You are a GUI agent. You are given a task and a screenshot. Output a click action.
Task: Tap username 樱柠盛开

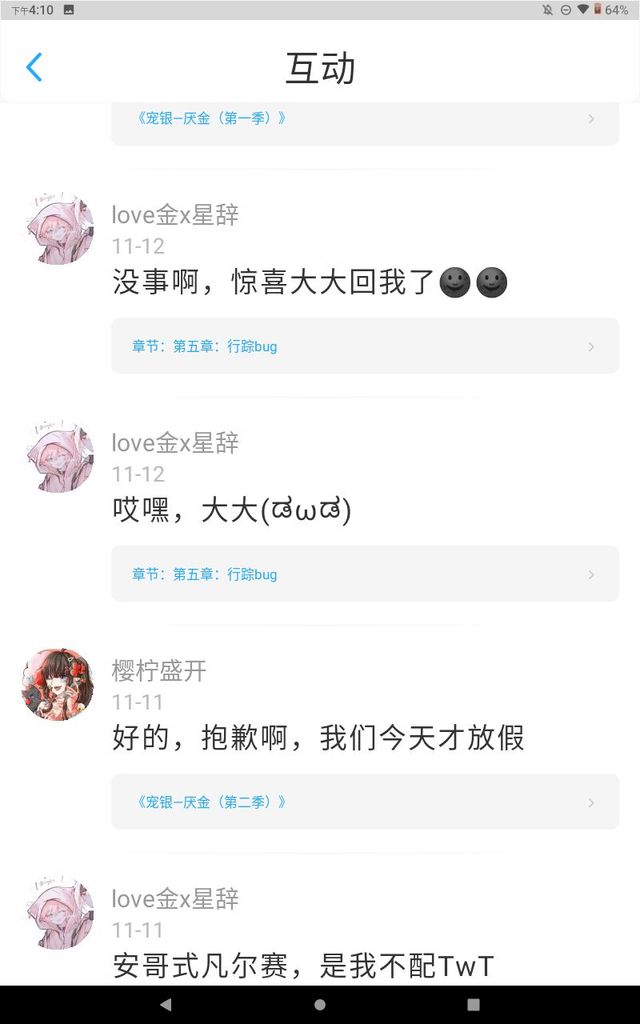[x=159, y=671]
